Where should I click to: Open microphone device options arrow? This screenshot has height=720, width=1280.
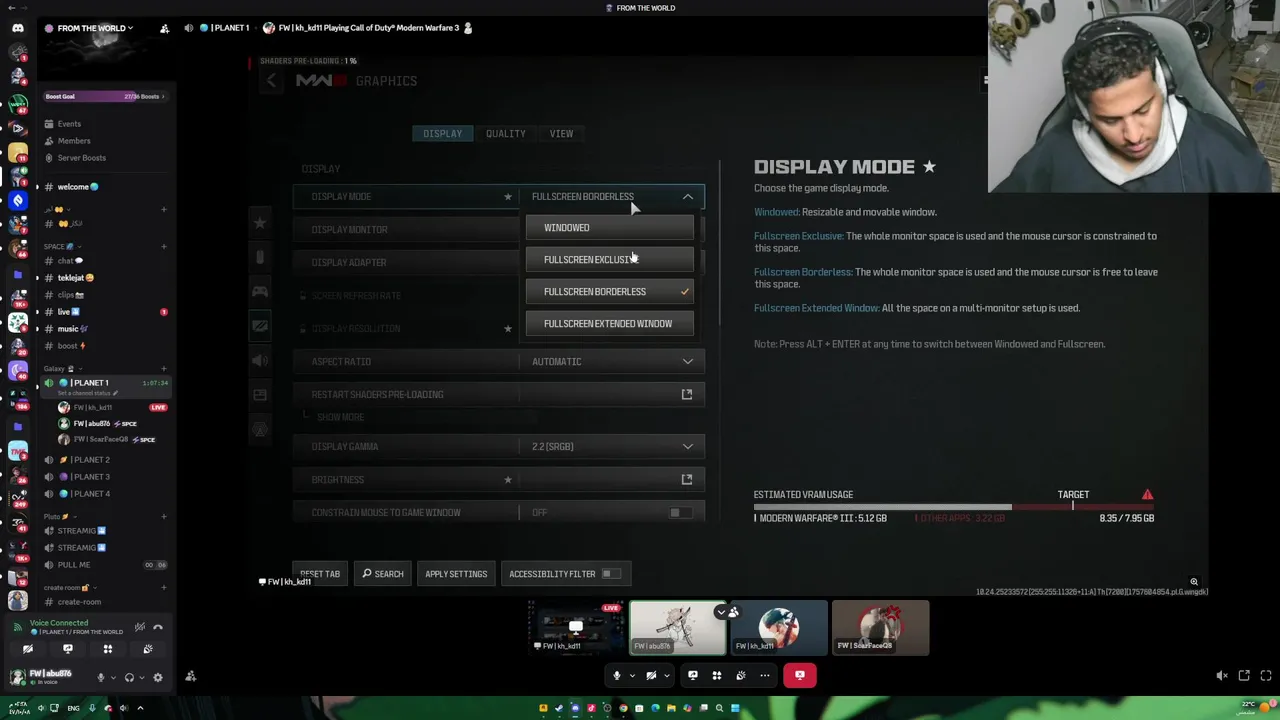(x=632, y=676)
